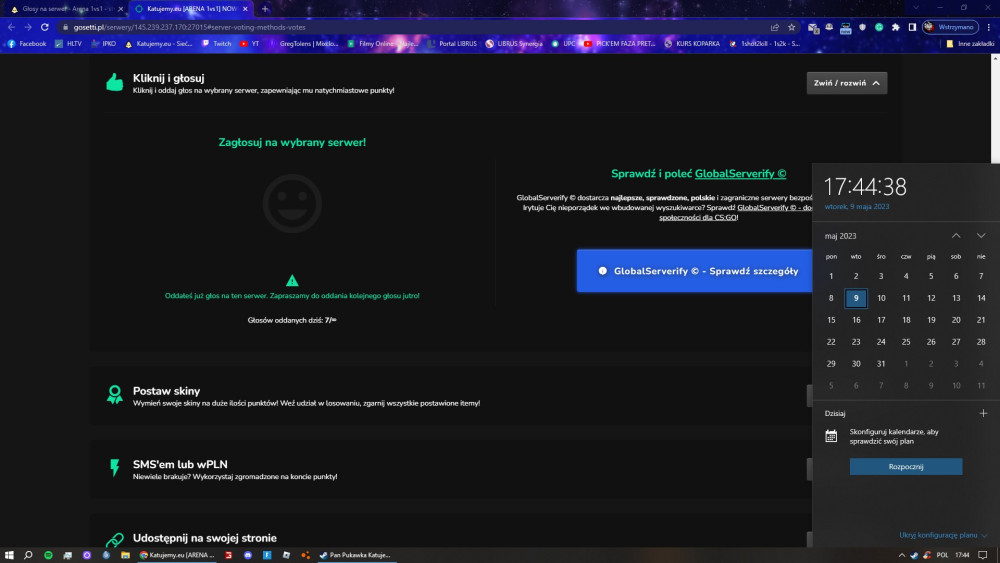Expand Udostępnij na swojej stronie section

coord(809,539)
